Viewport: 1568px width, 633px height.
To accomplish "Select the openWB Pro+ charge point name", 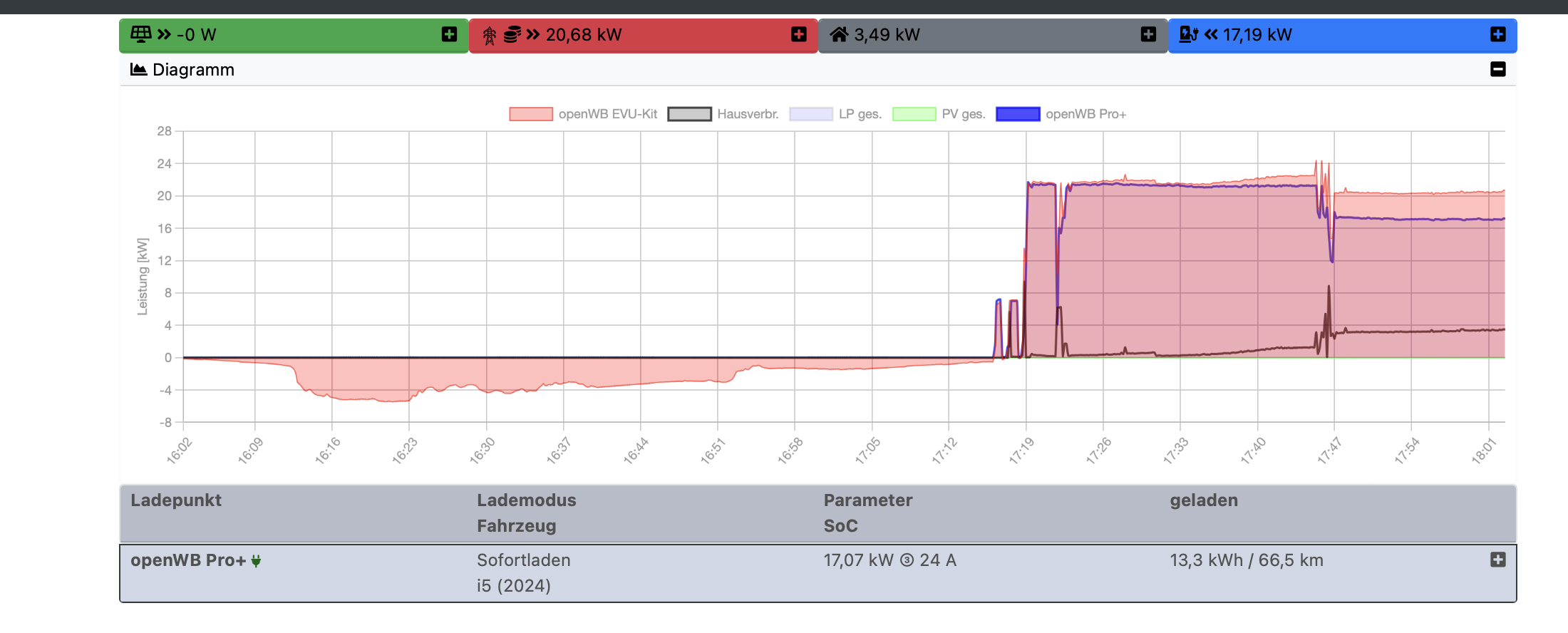I will click(x=187, y=560).
